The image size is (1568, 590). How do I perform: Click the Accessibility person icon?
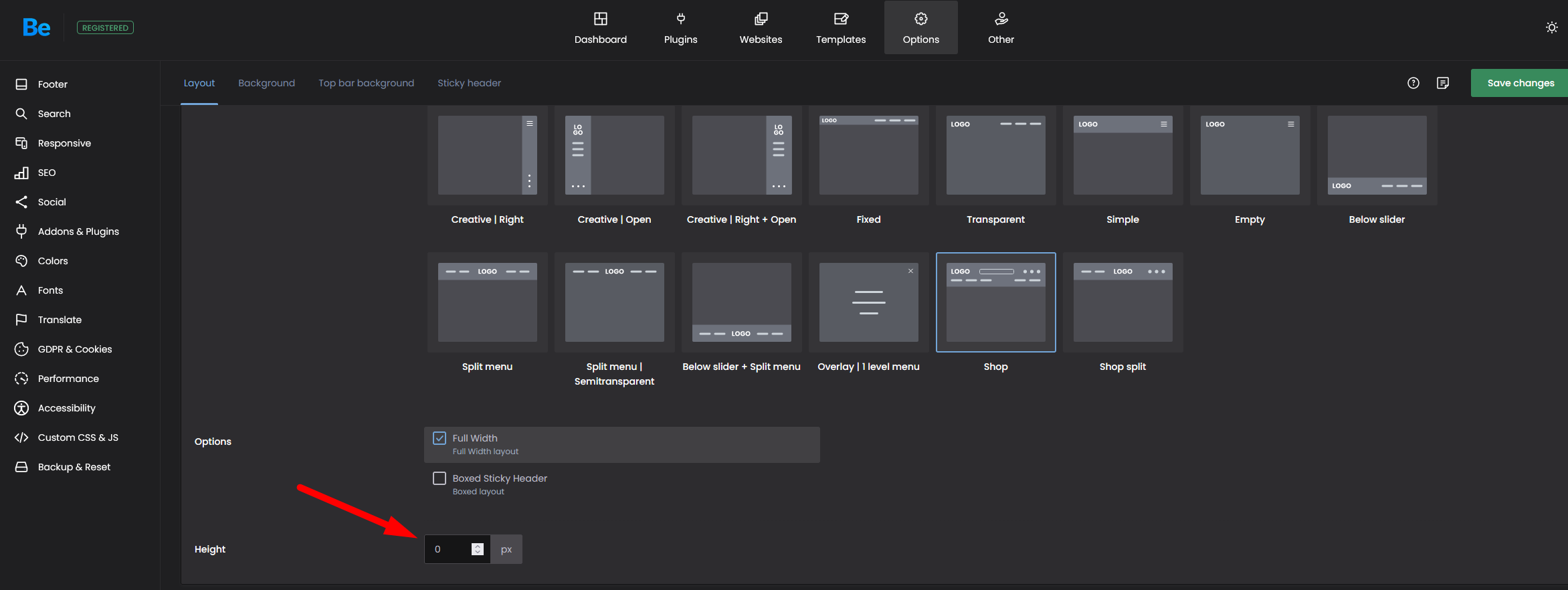21,408
